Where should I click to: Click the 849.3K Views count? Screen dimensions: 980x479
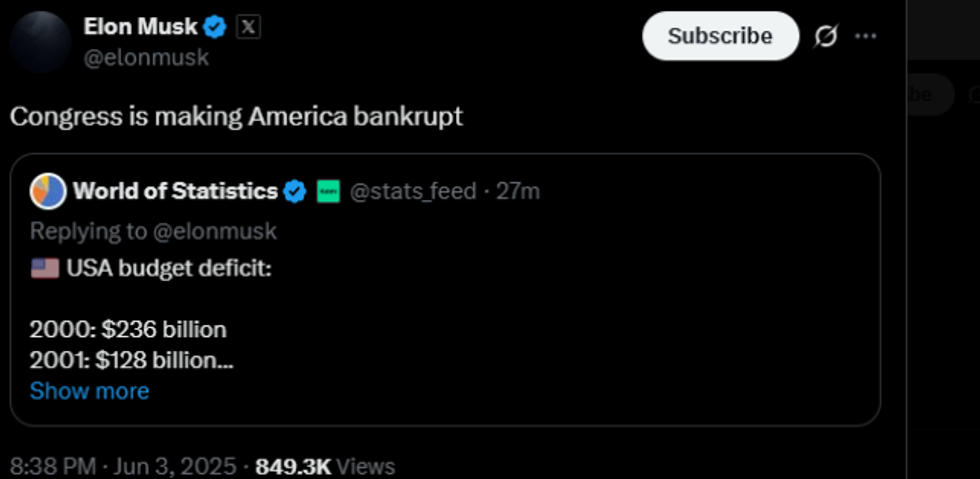tap(325, 466)
